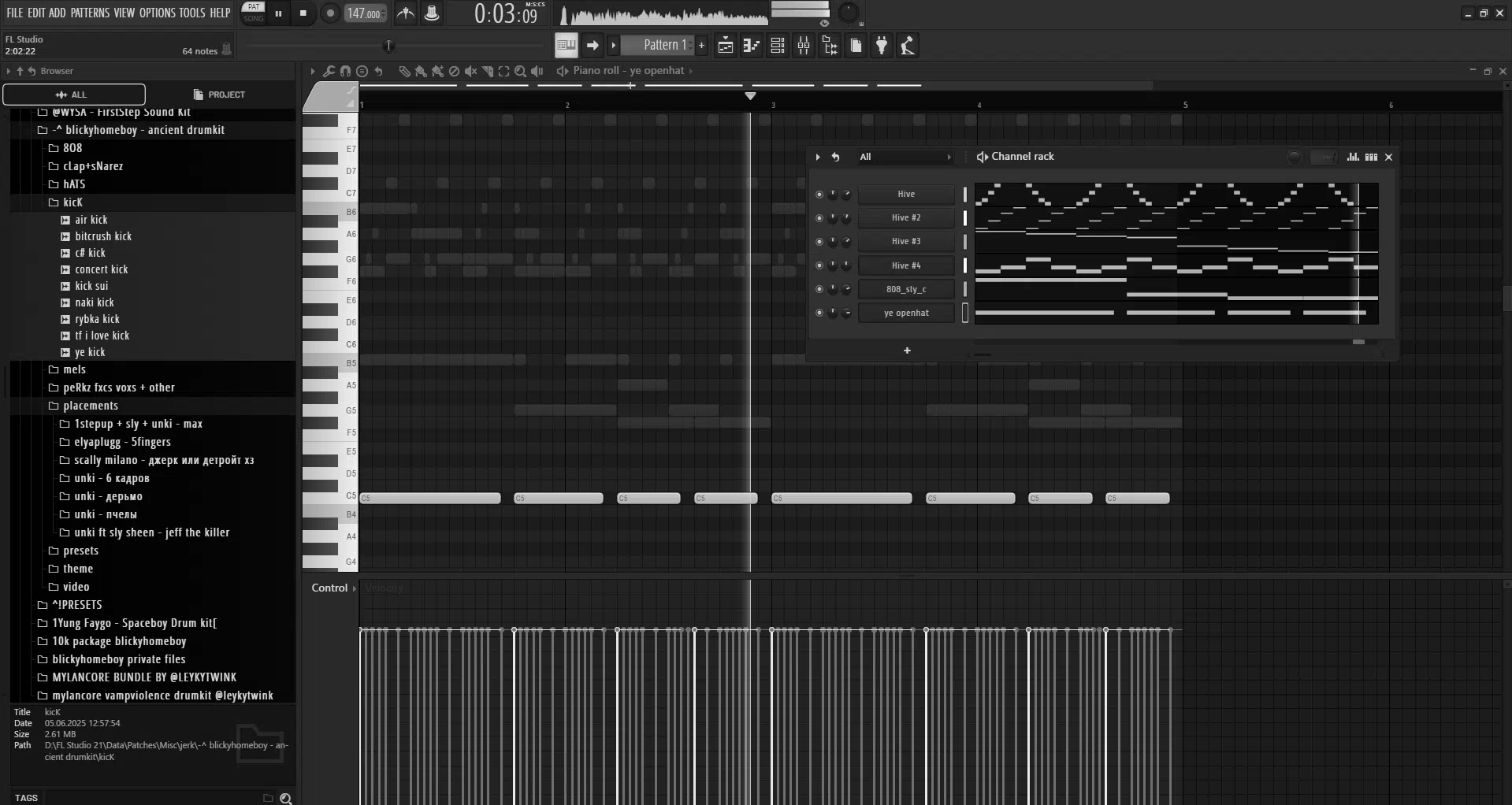Image resolution: width=1512 pixels, height=805 pixels.
Task: Click the tempo tapper icon in the toolbar
Action: tap(908, 46)
